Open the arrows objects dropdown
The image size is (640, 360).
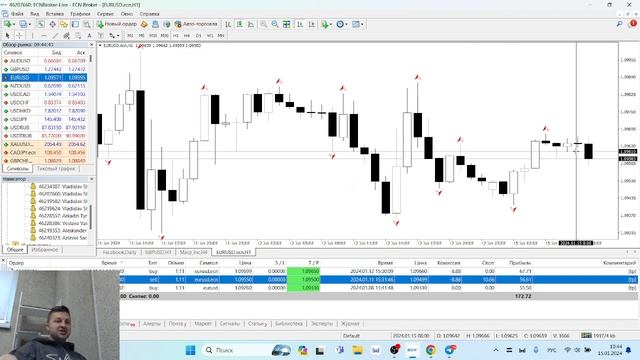coord(114,36)
